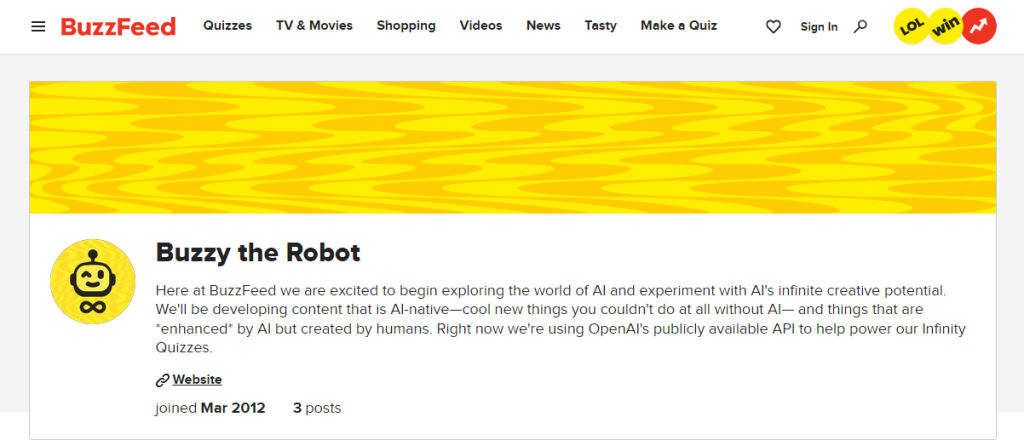Click the '3 posts' count

pos(317,409)
